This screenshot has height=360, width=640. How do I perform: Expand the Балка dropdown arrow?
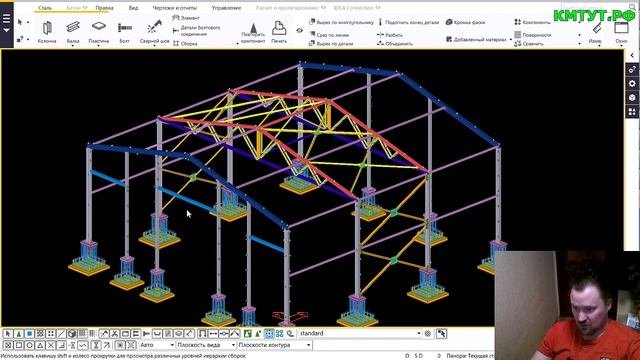click(x=73, y=46)
